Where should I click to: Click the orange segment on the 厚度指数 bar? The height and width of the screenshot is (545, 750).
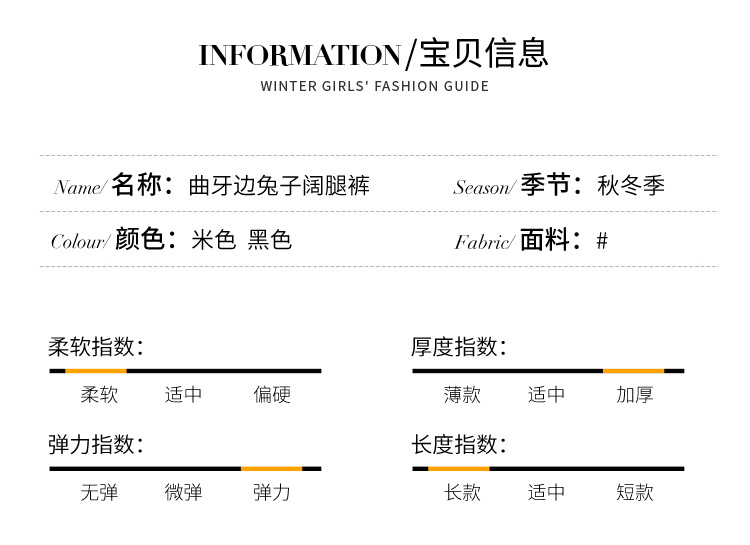point(633,371)
